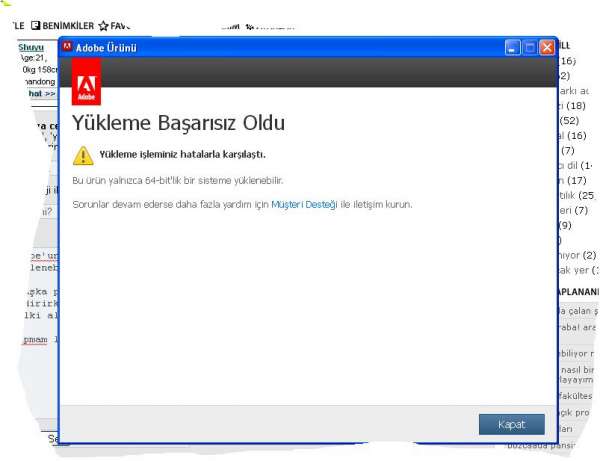Click the yellow warning triangle icon
The width and height of the screenshot is (600, 461).
83,155
